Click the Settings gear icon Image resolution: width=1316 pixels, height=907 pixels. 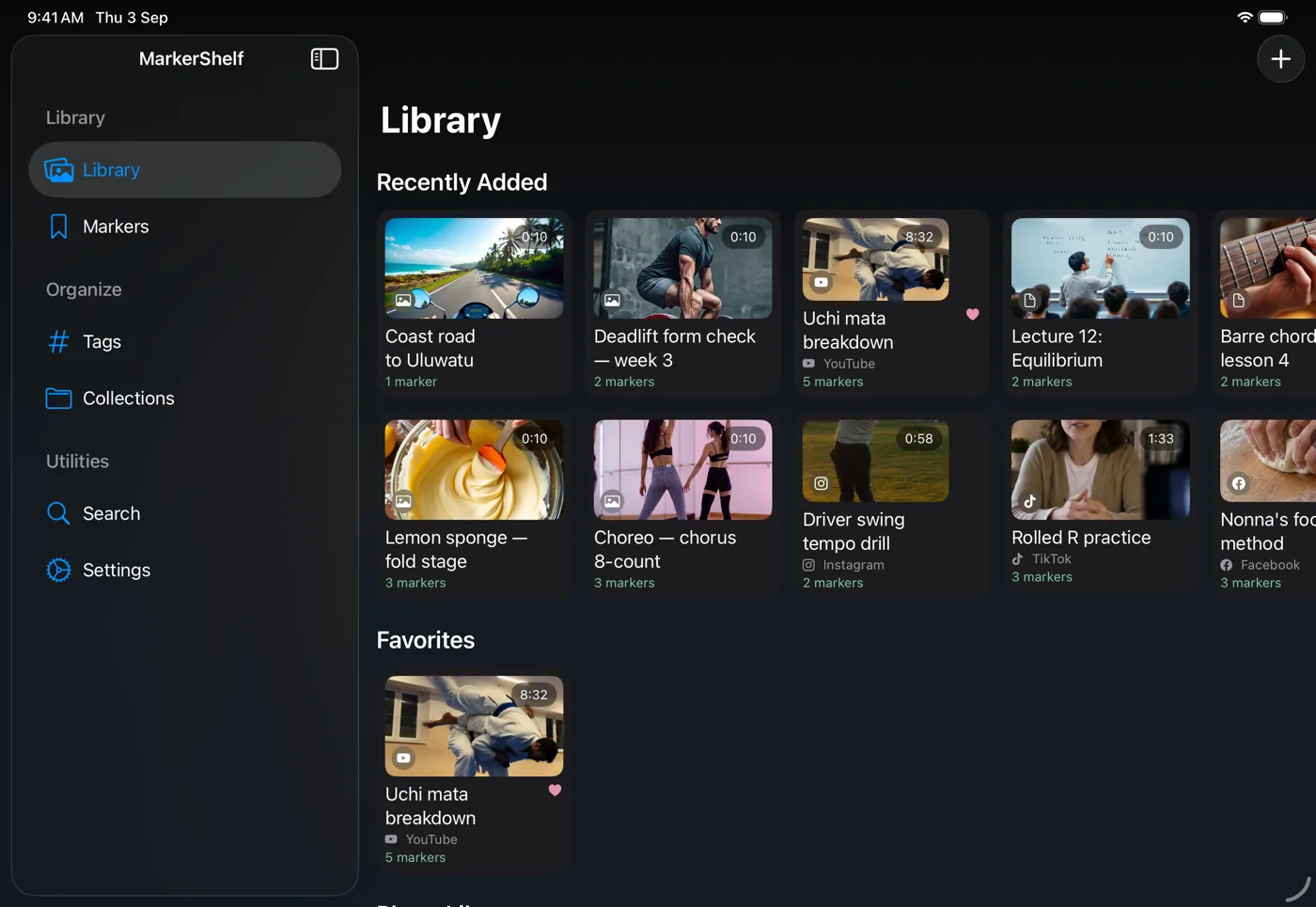(x=58, y=571)
